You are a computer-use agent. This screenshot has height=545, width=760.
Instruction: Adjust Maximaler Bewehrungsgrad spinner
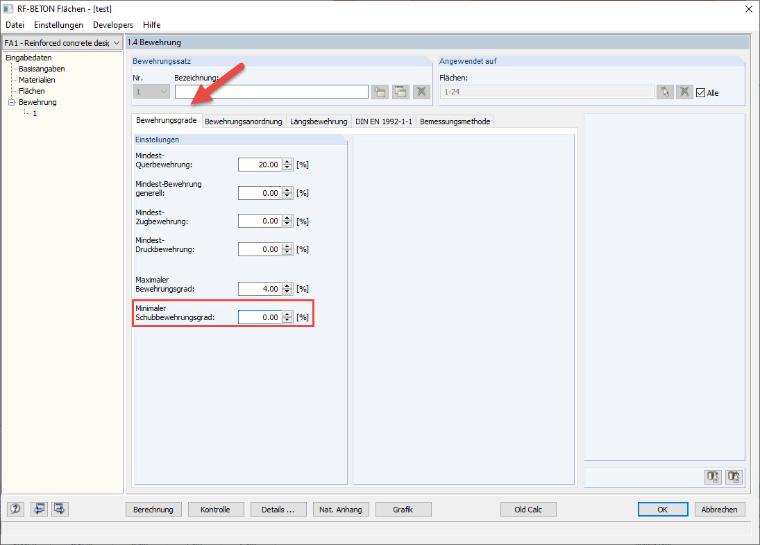(x=287, y=289)
